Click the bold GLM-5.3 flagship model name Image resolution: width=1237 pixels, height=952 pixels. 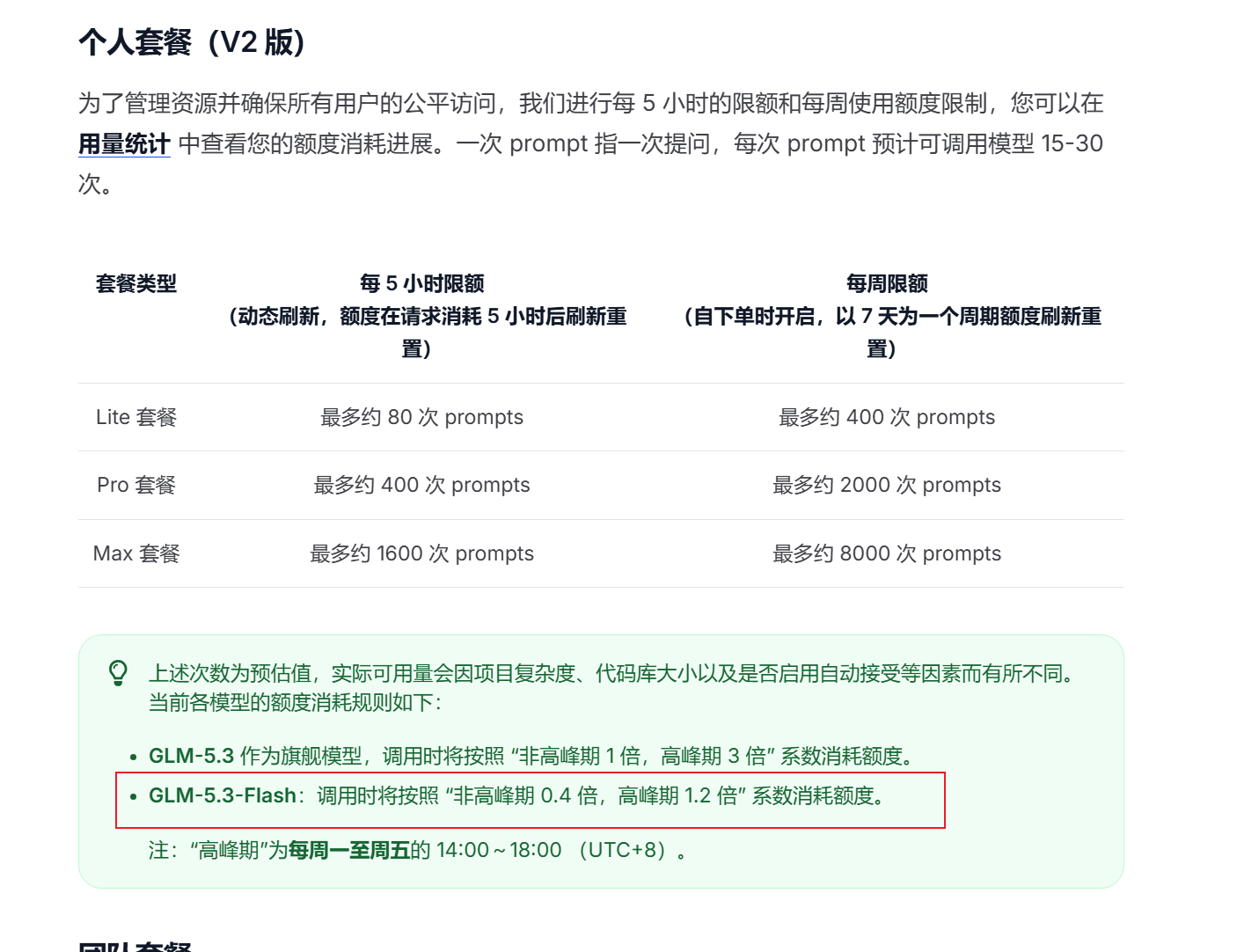(191, 756)
